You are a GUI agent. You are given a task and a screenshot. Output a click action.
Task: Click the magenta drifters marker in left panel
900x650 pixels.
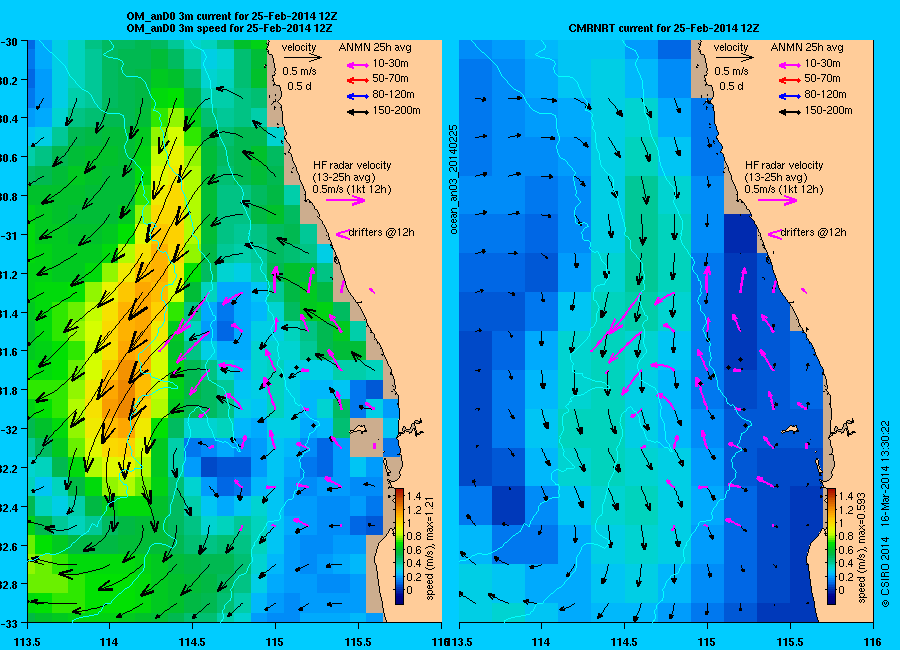(x=342, y=234)
